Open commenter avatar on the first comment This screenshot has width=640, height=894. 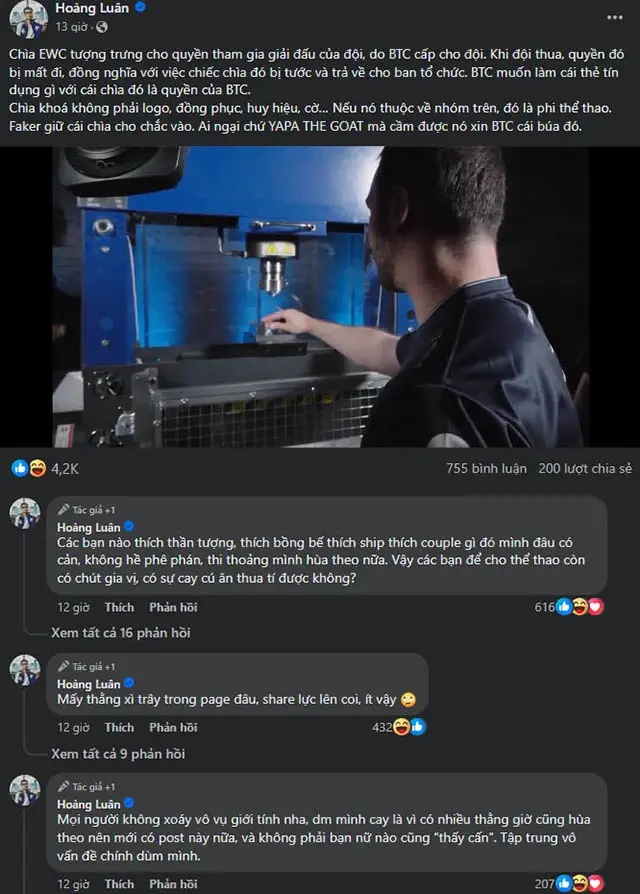[25, 514]
